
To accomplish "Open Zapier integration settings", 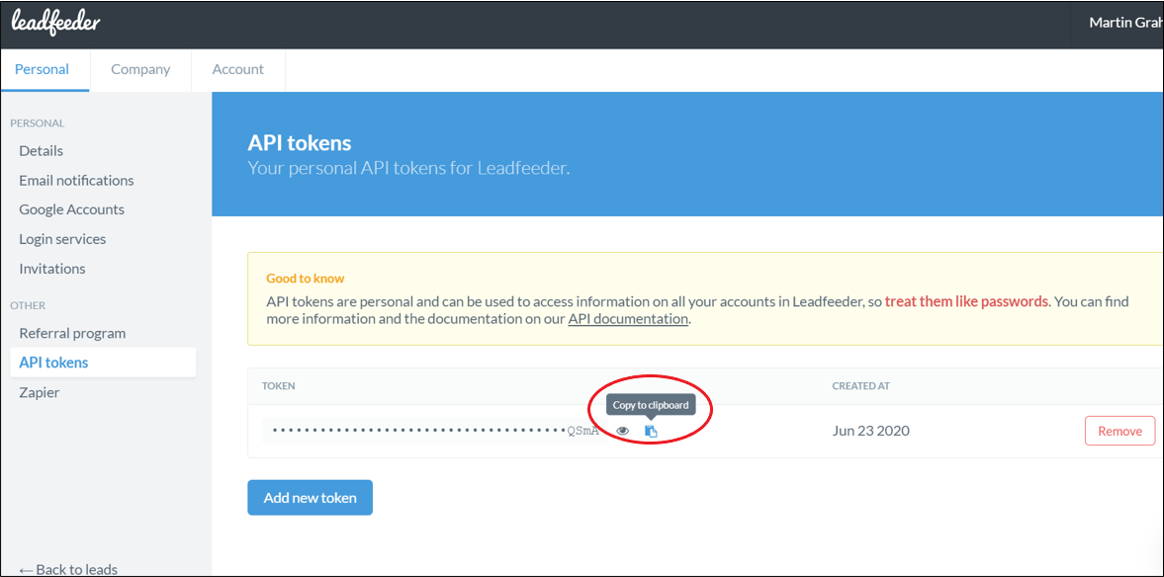I will click(39, 391).
